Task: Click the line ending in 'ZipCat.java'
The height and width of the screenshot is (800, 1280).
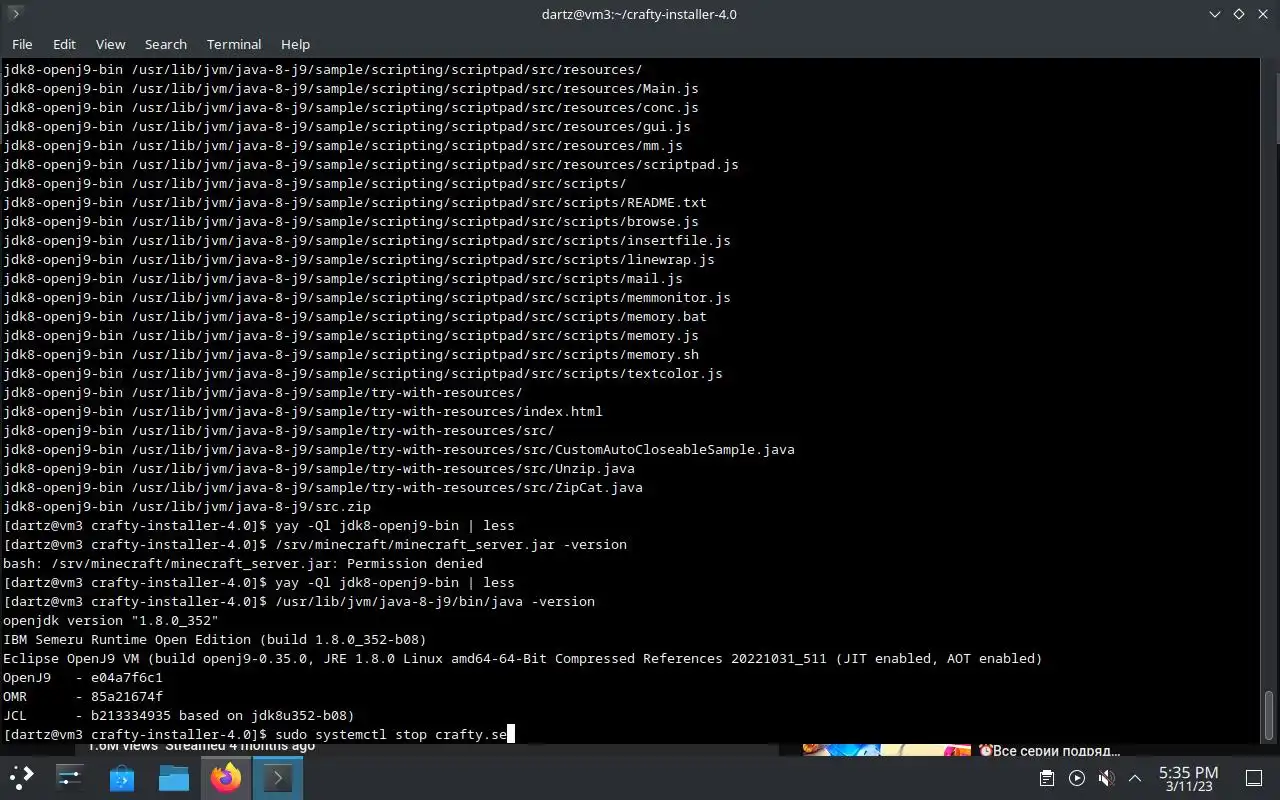Action: point(323,488)
